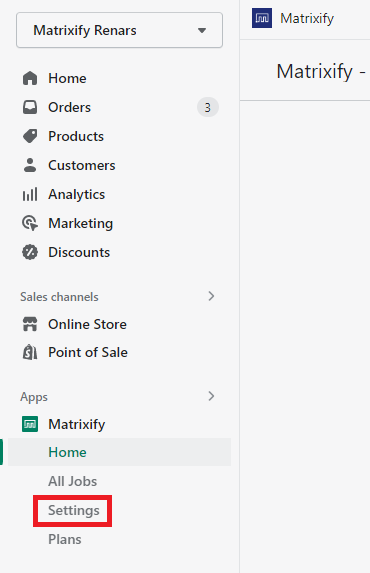Click the Discounts percent badge icon
The image size is (370, 573).
(x=30, y=252)
